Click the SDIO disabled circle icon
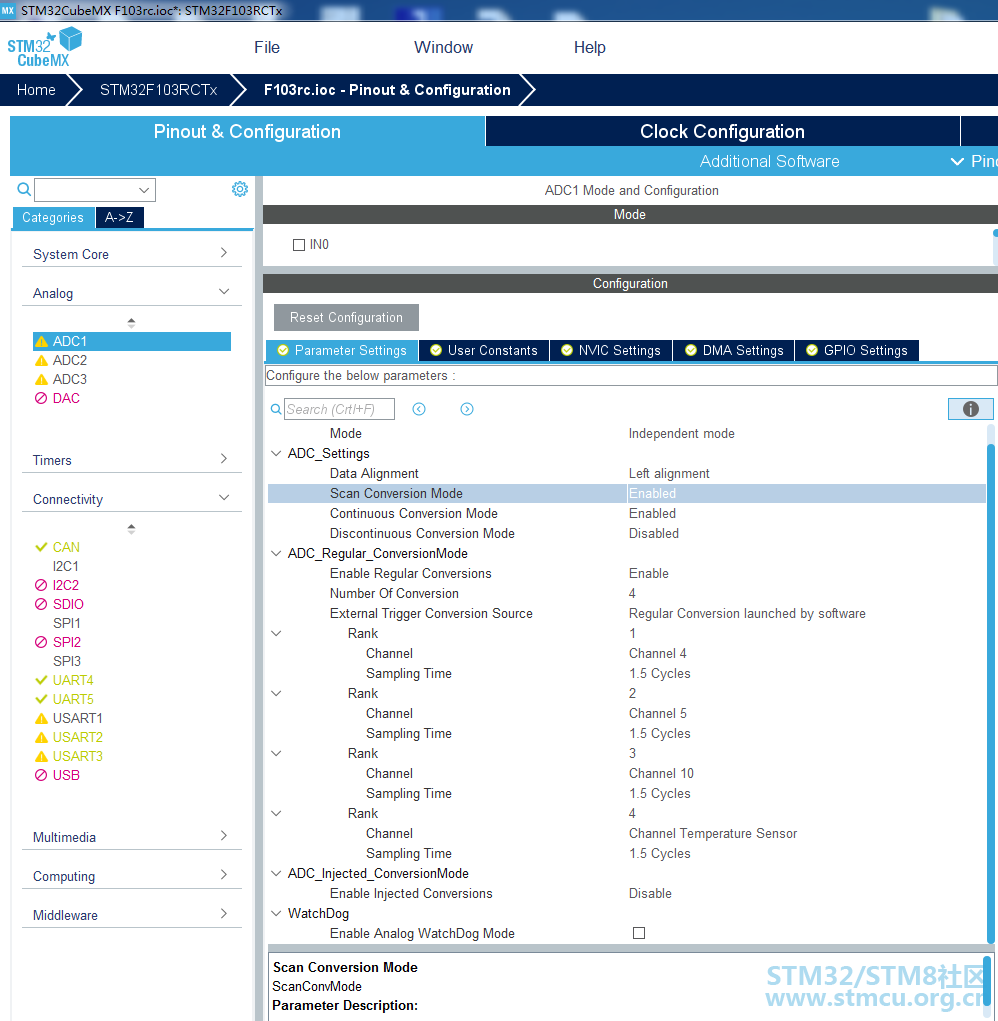 click(41, 604)
